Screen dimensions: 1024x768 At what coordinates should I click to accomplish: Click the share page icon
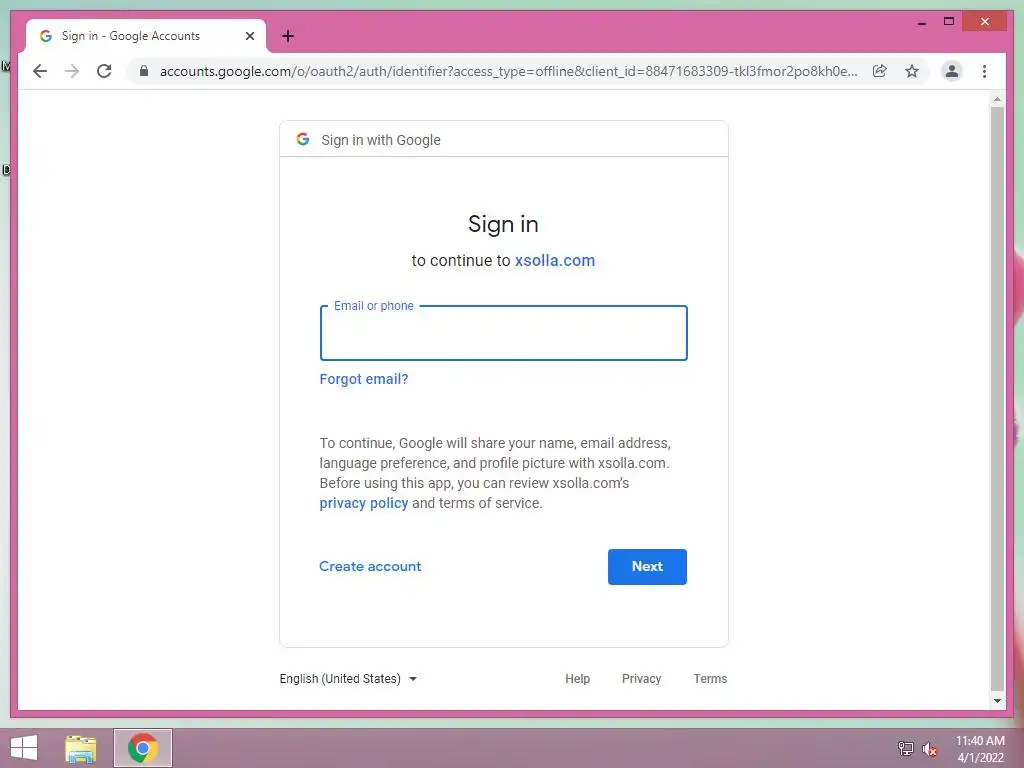[880, 71]
